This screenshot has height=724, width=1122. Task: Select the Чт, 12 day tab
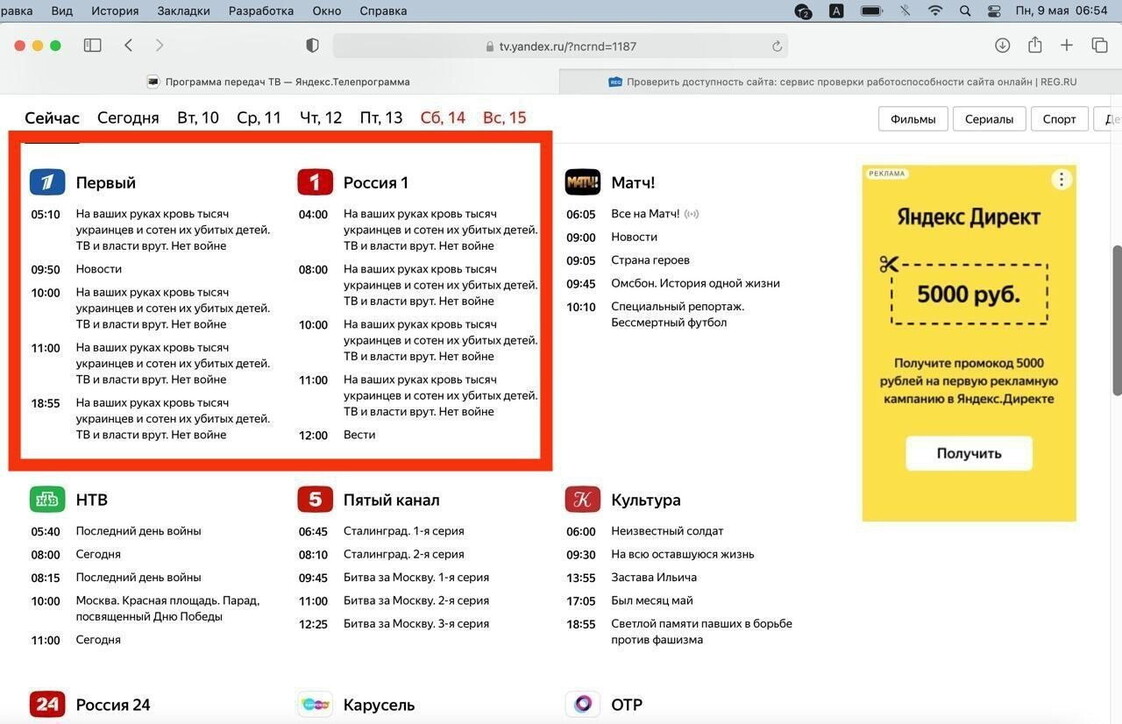321,117
